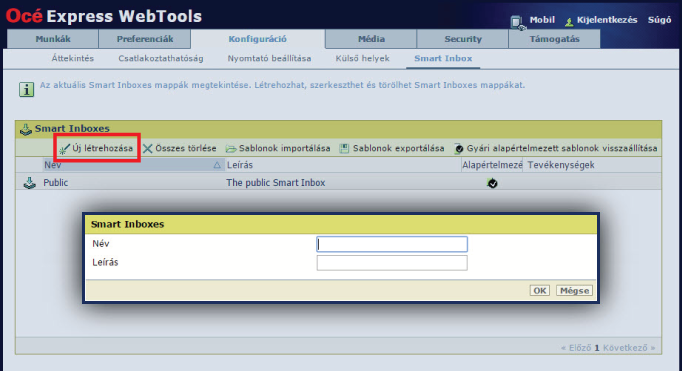
Task: Click the Leírás column header
Action: [x=240, y=165]
